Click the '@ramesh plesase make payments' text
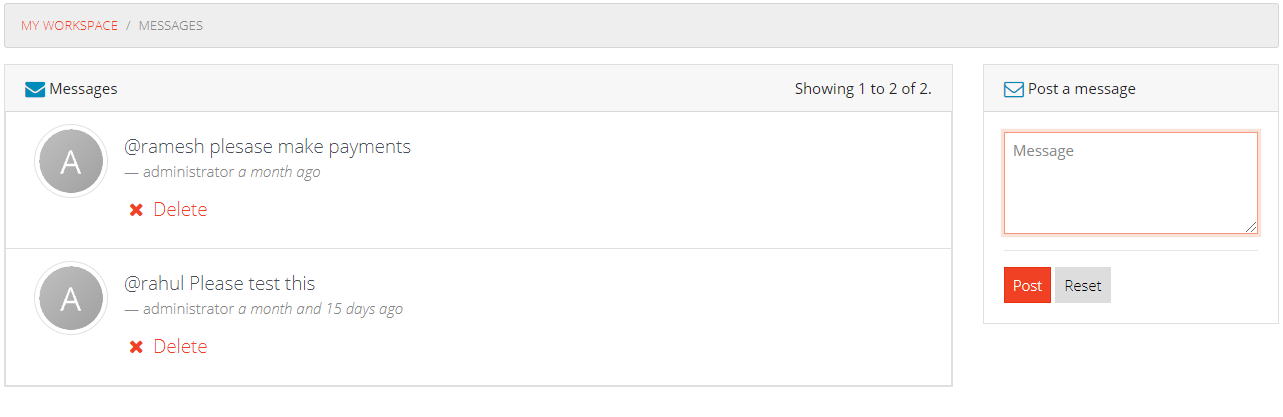 (x=267, y=147)
